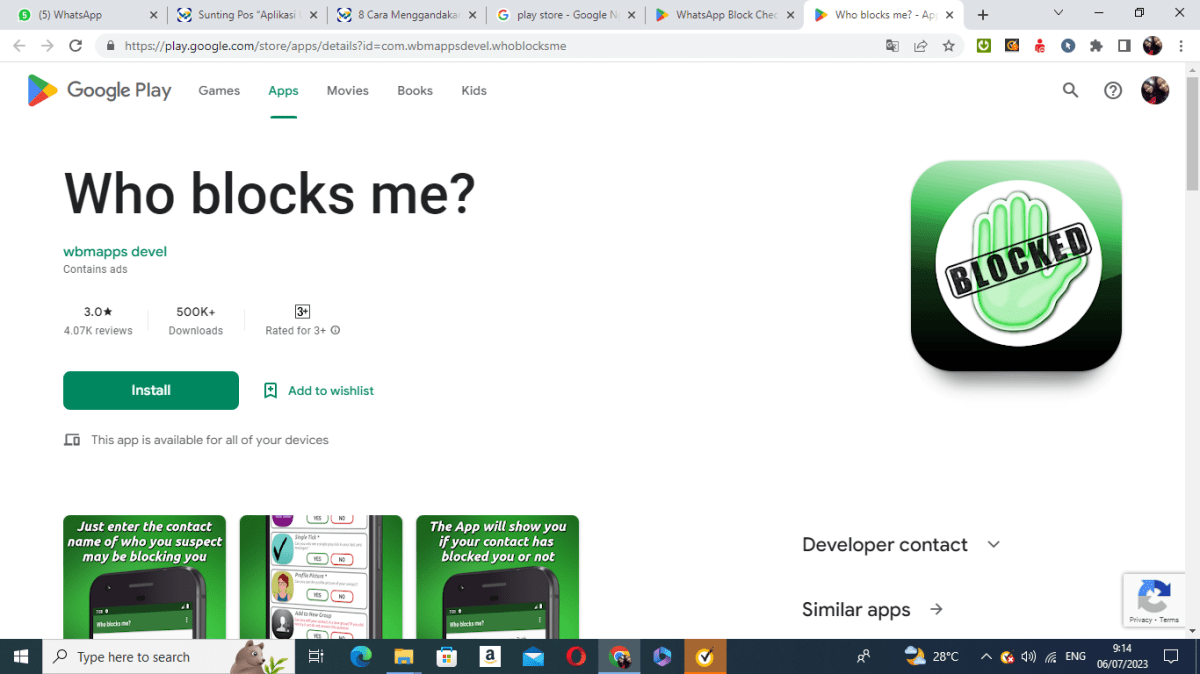The height and width of the screenshot is (674, 1200).
Task: Open the taskbar clock and date
Action: coord(1122,657)
